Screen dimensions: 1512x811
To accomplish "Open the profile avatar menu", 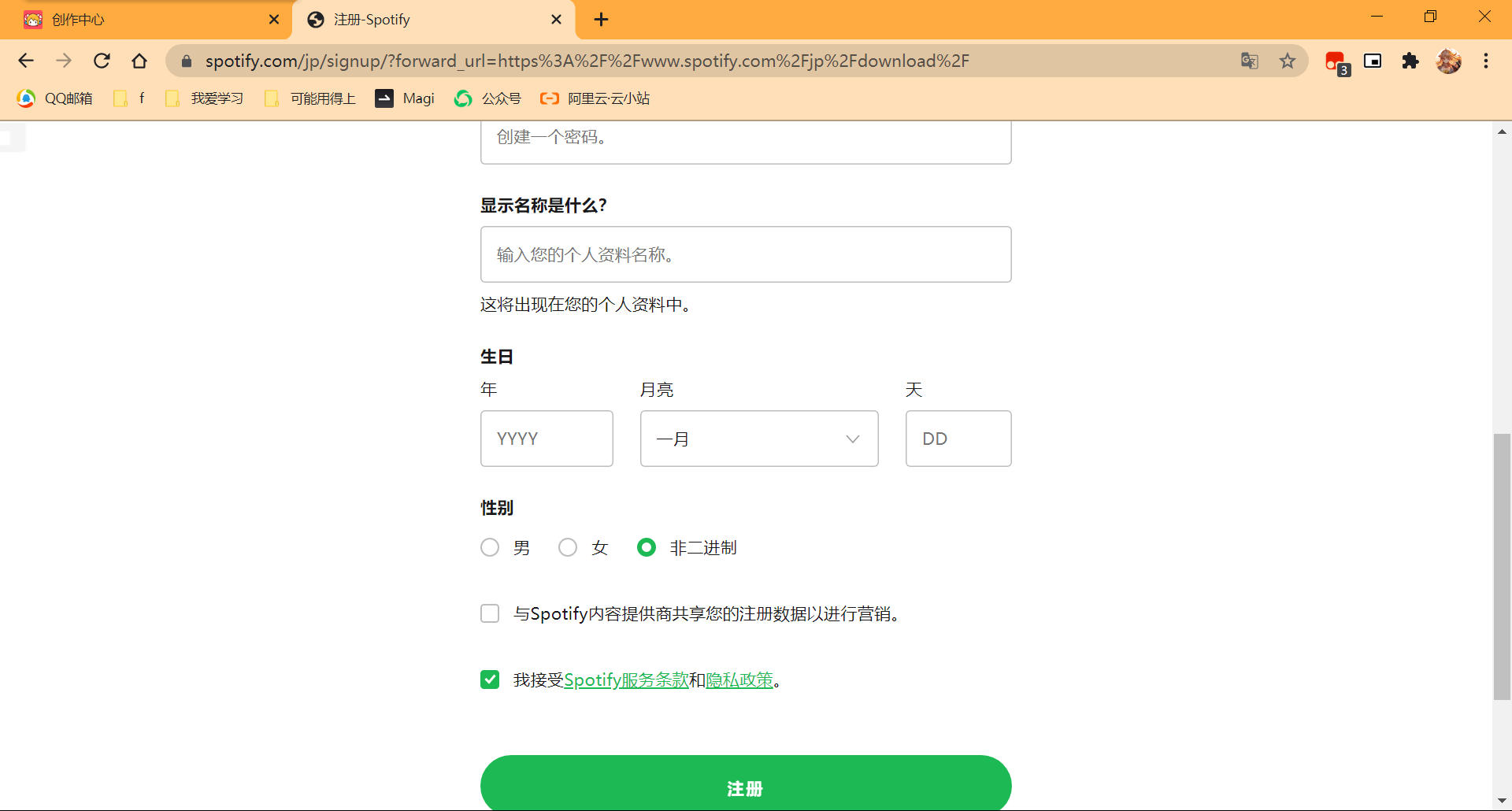I will coord(1448,61).
